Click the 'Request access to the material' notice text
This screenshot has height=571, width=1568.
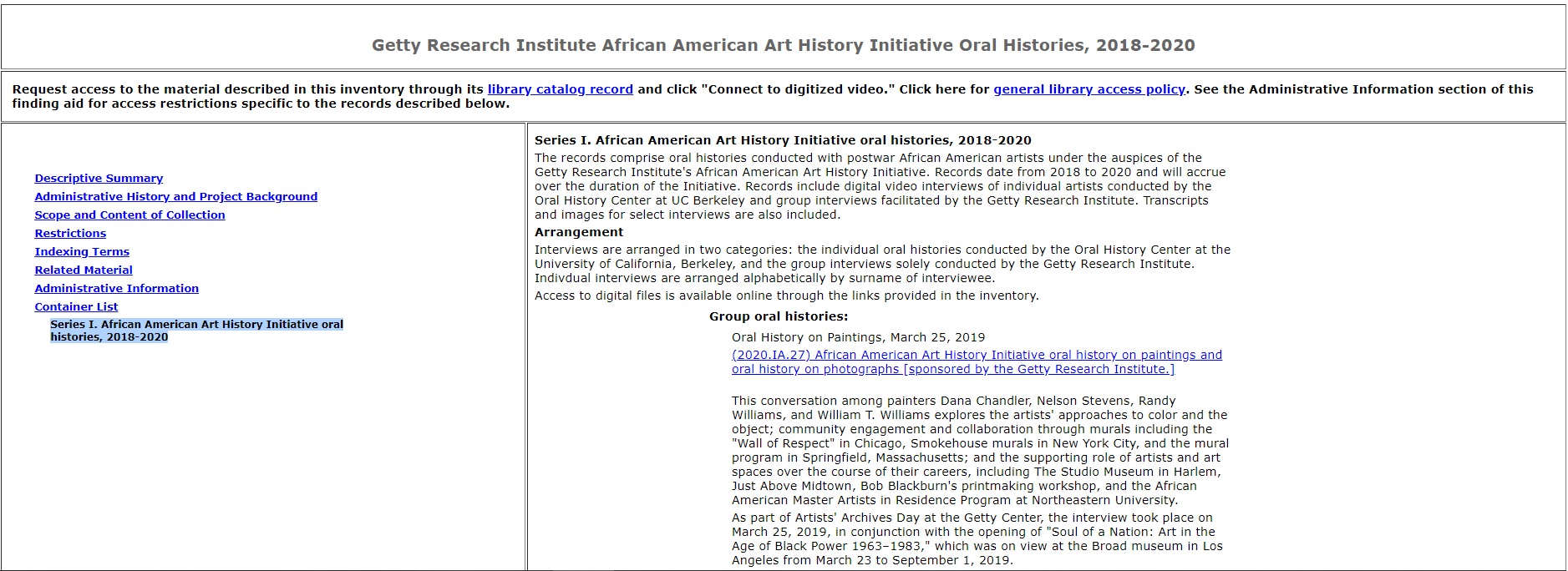tap(773, 96)
